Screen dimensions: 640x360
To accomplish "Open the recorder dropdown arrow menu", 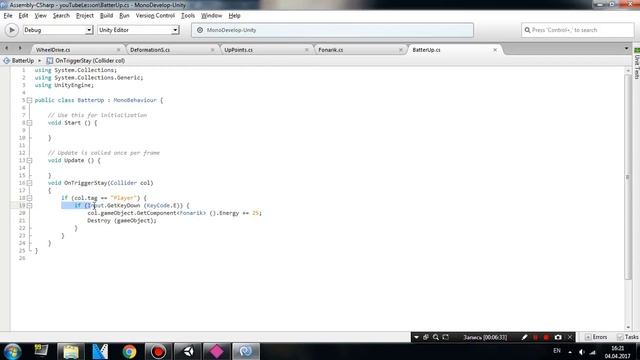I will (x=416, y=337).
